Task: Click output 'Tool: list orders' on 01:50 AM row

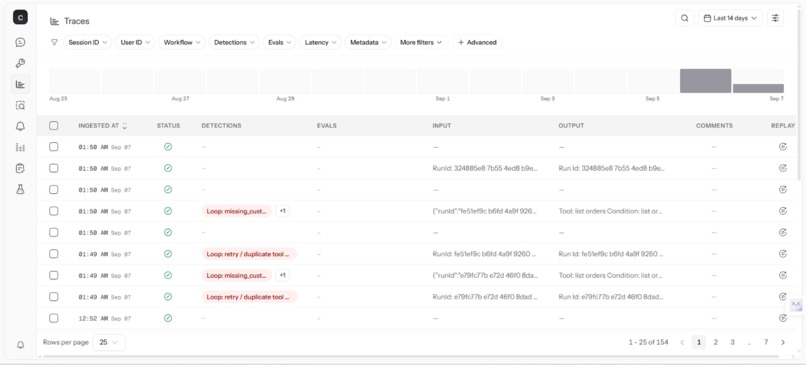Action: [611, 211]
